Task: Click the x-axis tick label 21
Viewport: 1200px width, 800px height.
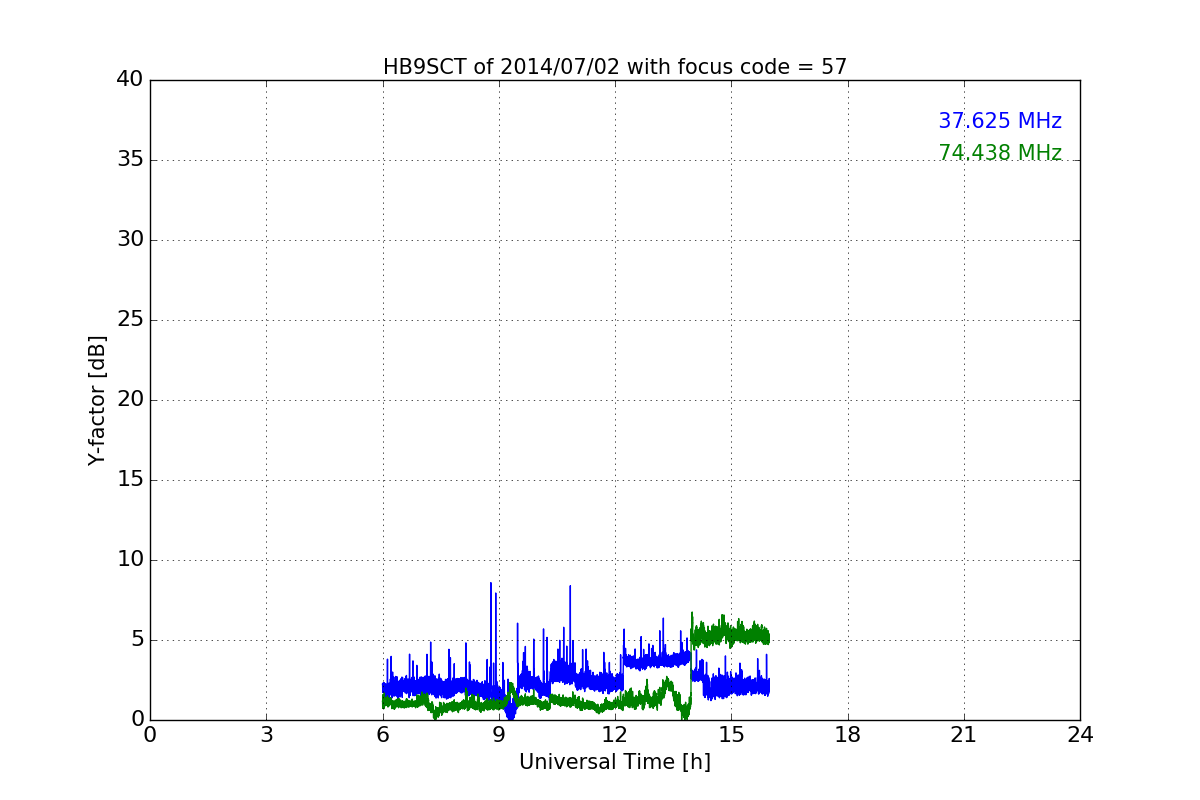Action: tap(964, 734)
